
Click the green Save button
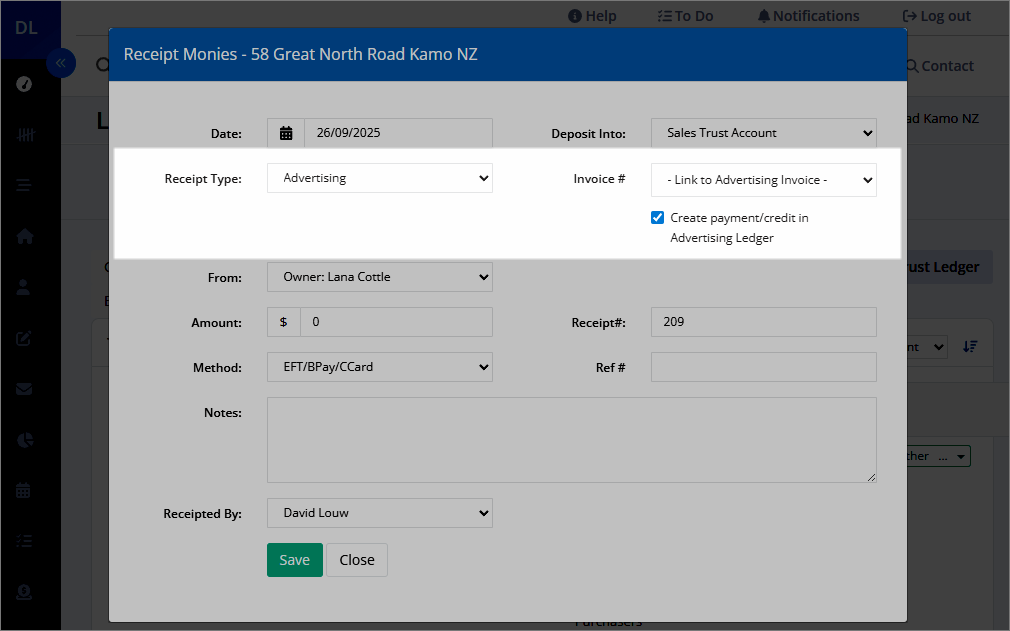[295, 560]
